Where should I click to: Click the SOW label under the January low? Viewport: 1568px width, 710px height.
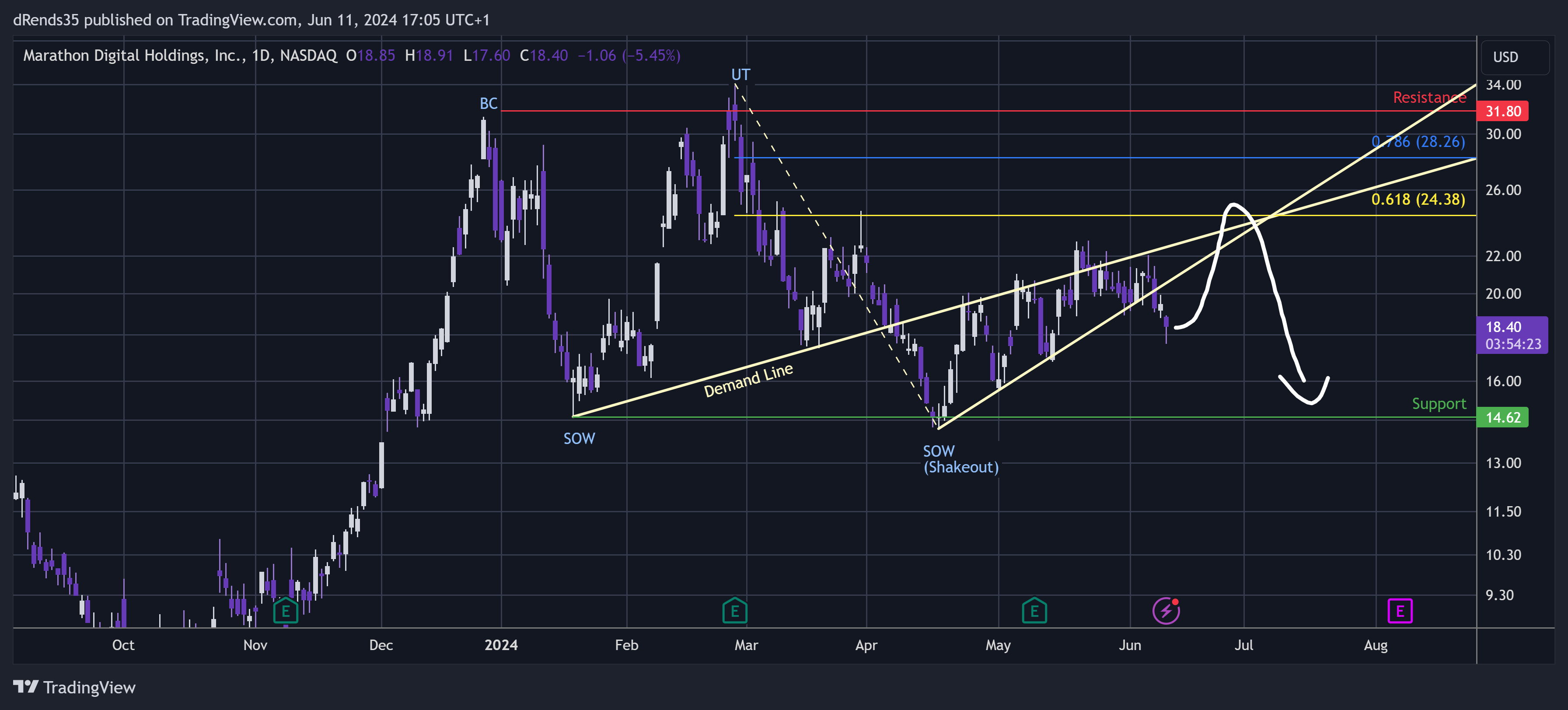579,438
